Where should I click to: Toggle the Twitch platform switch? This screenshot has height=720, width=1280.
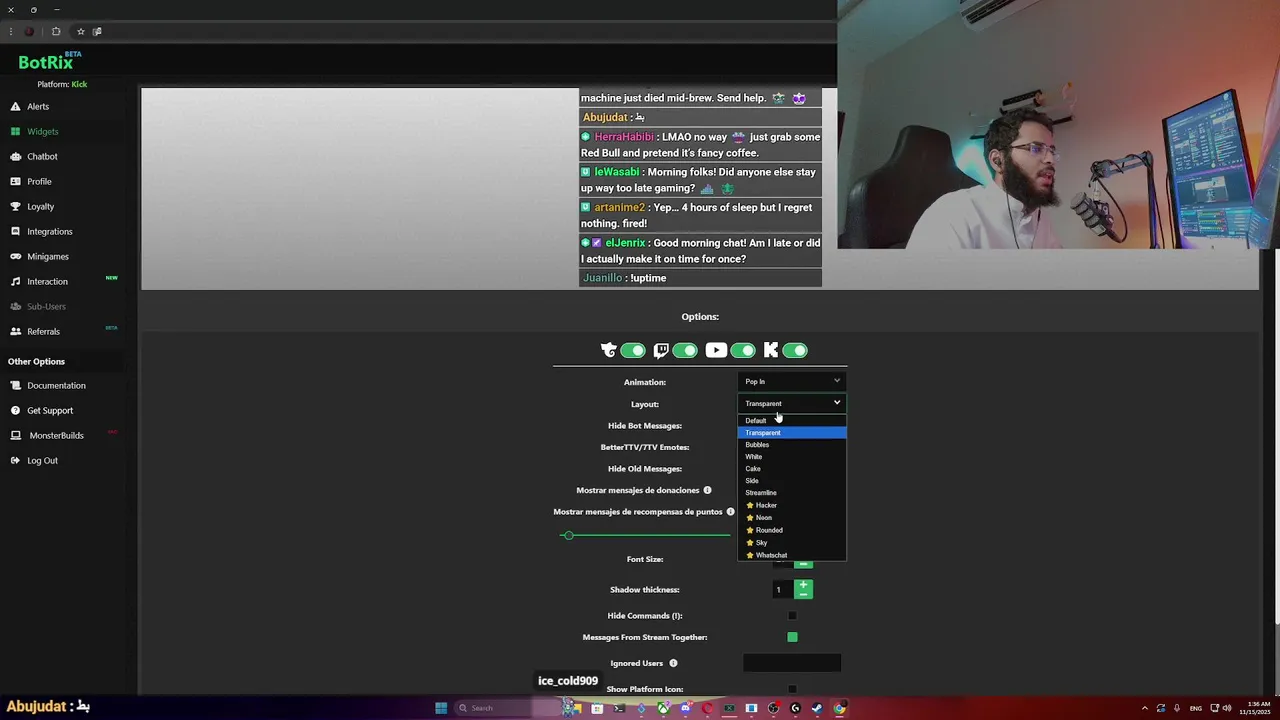[x=685, y=350]
